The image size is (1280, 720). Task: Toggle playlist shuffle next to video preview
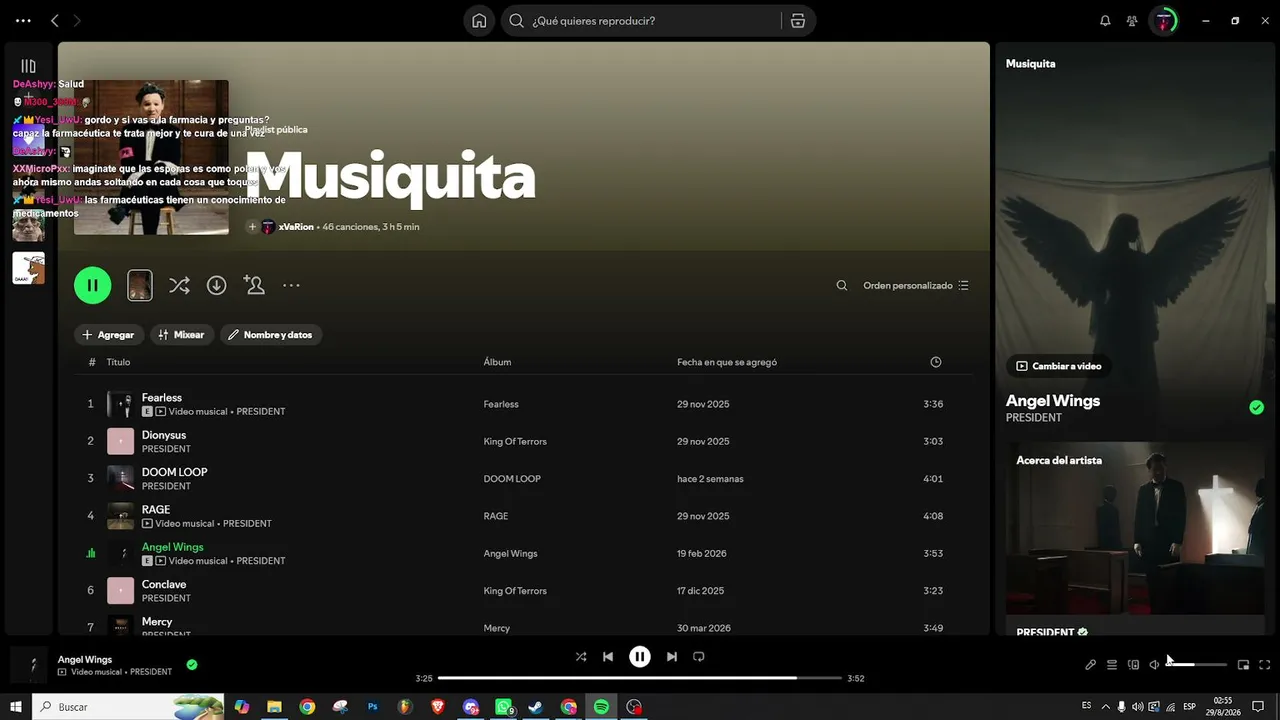point(179,285)
